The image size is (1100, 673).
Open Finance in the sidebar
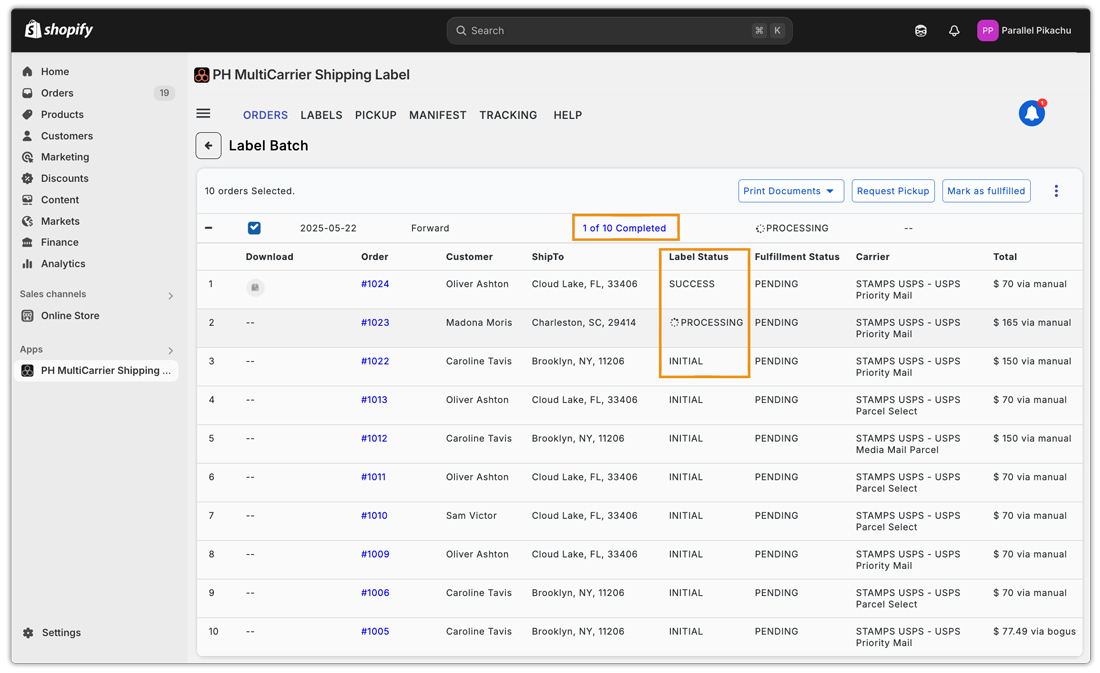point(59,242)
